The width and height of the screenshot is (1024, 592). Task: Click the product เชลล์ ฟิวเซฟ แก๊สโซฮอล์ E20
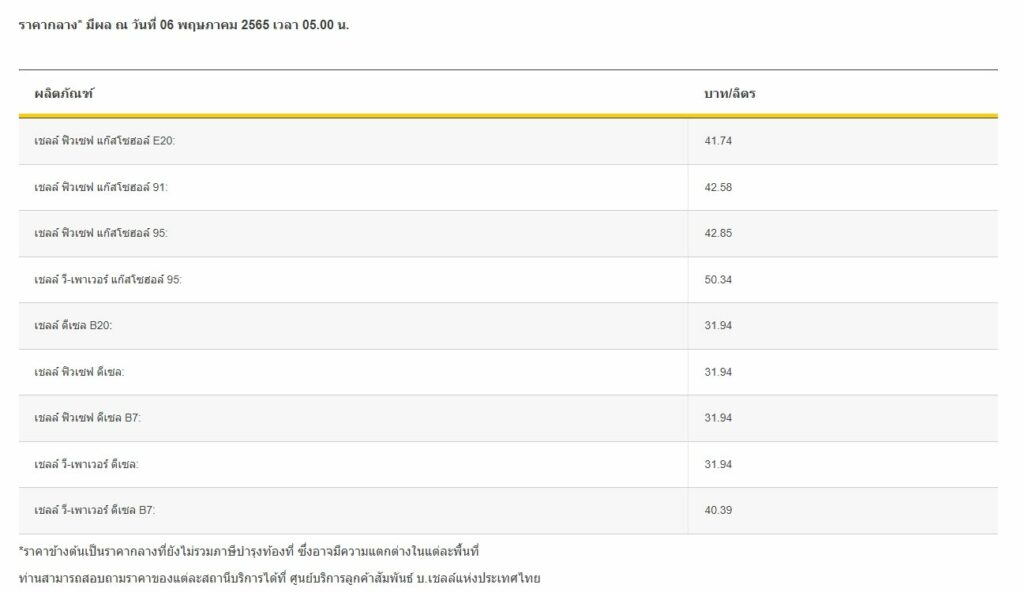click(104, 140)
